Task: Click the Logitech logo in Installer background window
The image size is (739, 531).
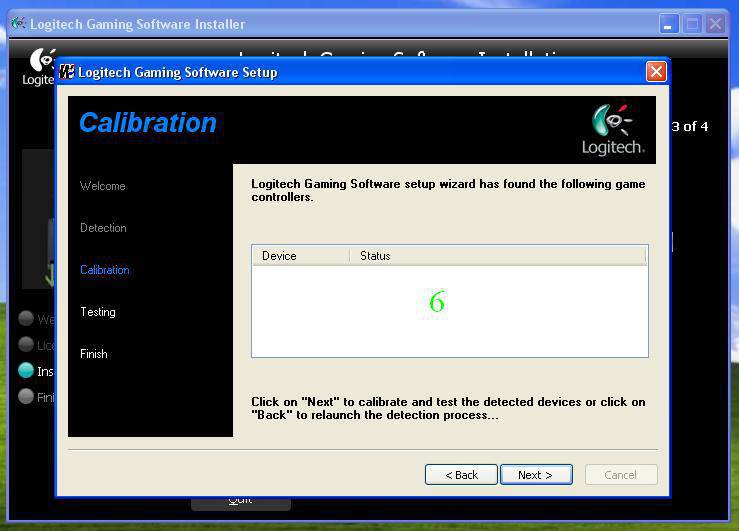Action: (40, 66)
